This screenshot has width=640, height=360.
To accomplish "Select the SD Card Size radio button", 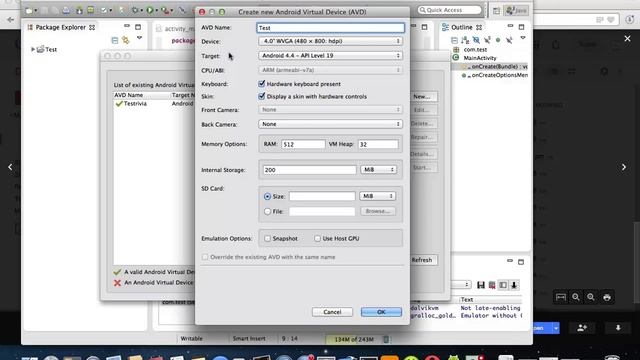I will (x=267, y=196).
